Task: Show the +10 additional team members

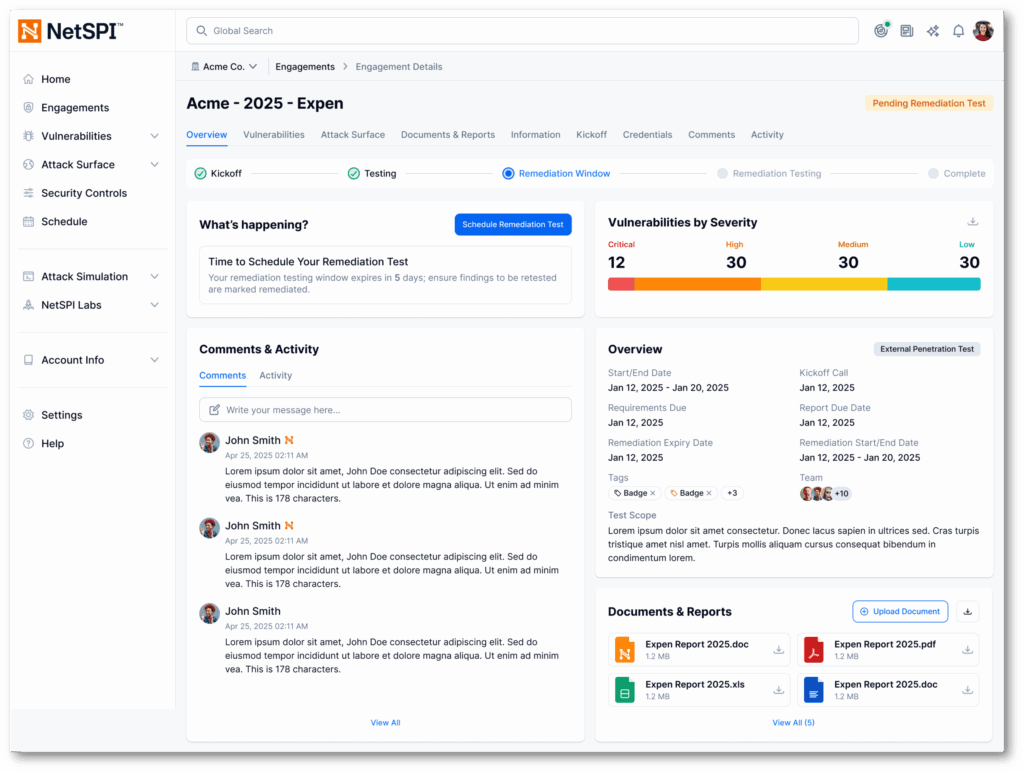Action: pos(842,494)
